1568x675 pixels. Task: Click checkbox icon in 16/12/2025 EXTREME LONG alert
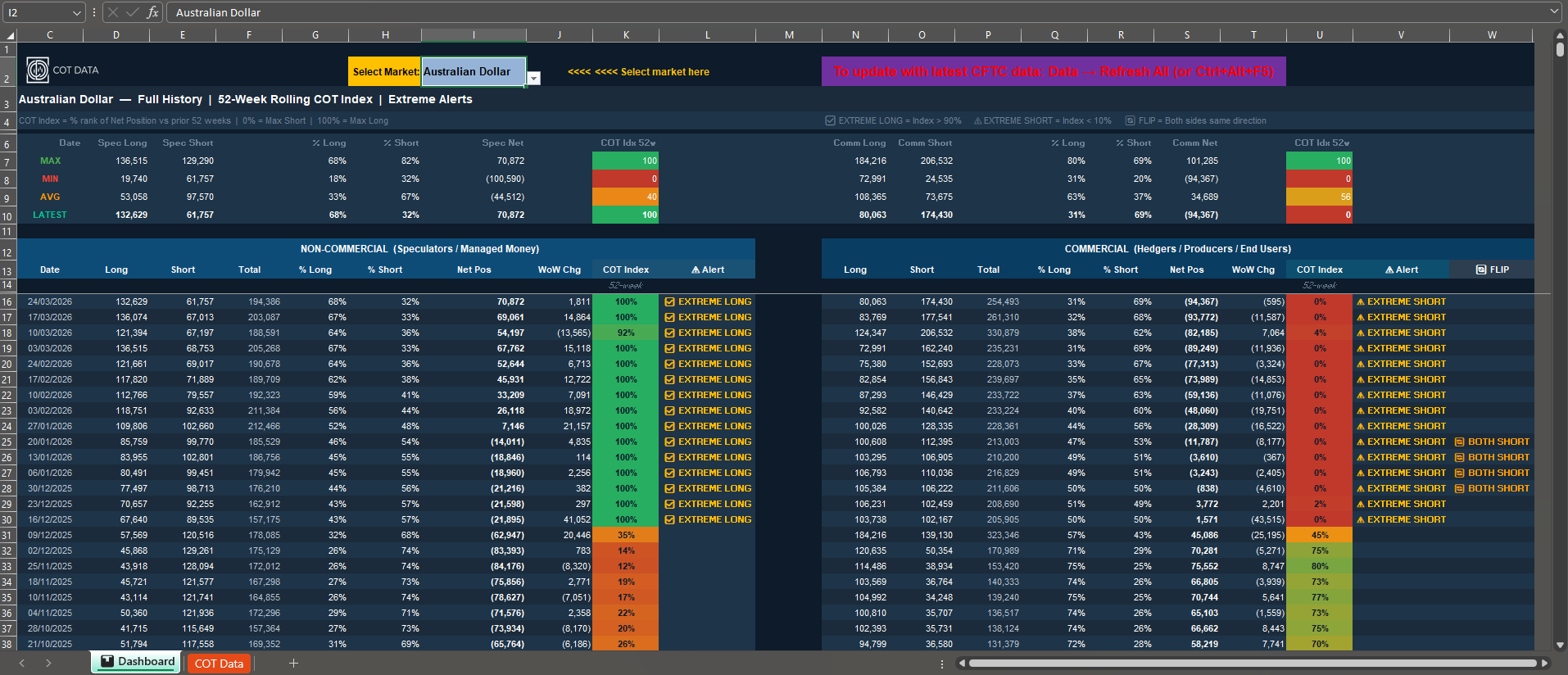tap(670, 519)
